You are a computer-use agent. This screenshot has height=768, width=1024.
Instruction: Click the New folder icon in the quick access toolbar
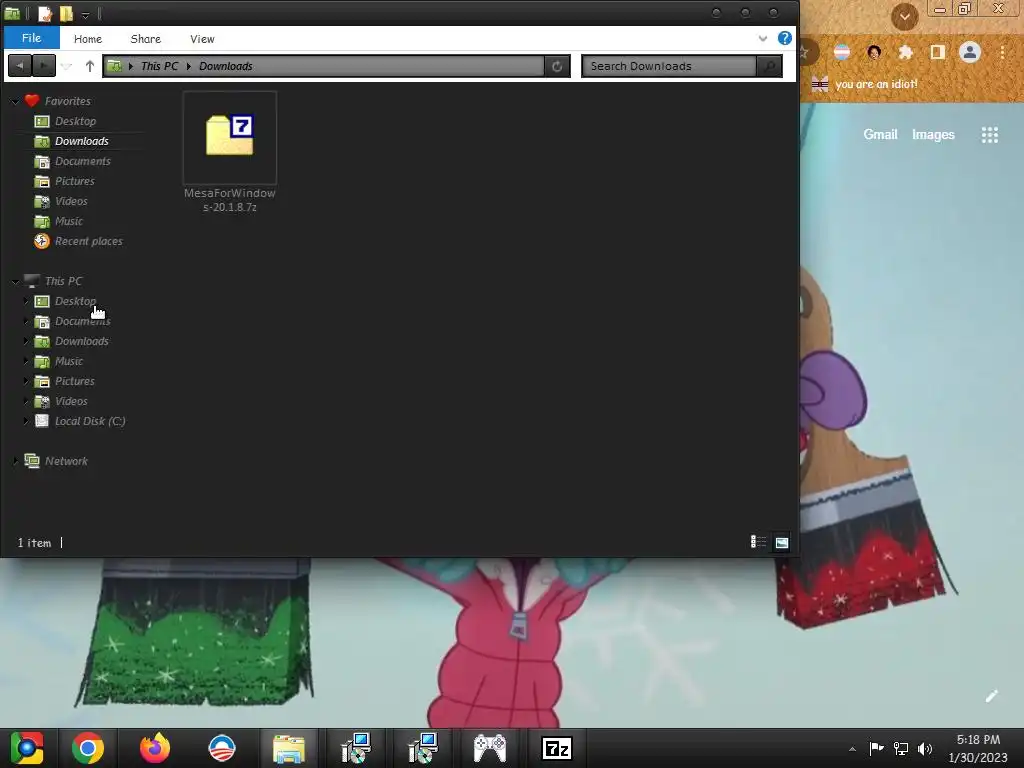tap(66, 13)
